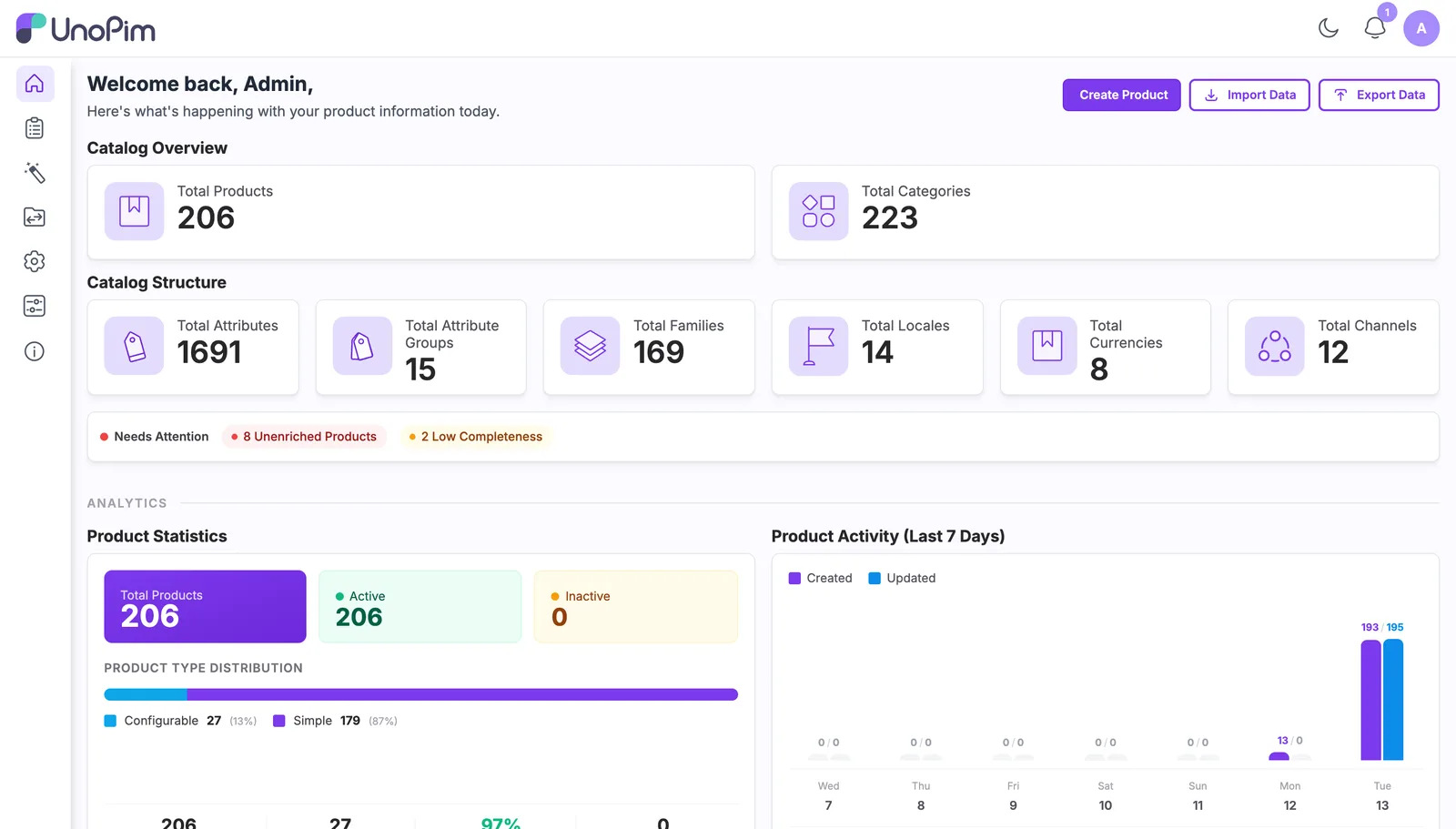Open the info circle sidebar icon

pos(35,351)
